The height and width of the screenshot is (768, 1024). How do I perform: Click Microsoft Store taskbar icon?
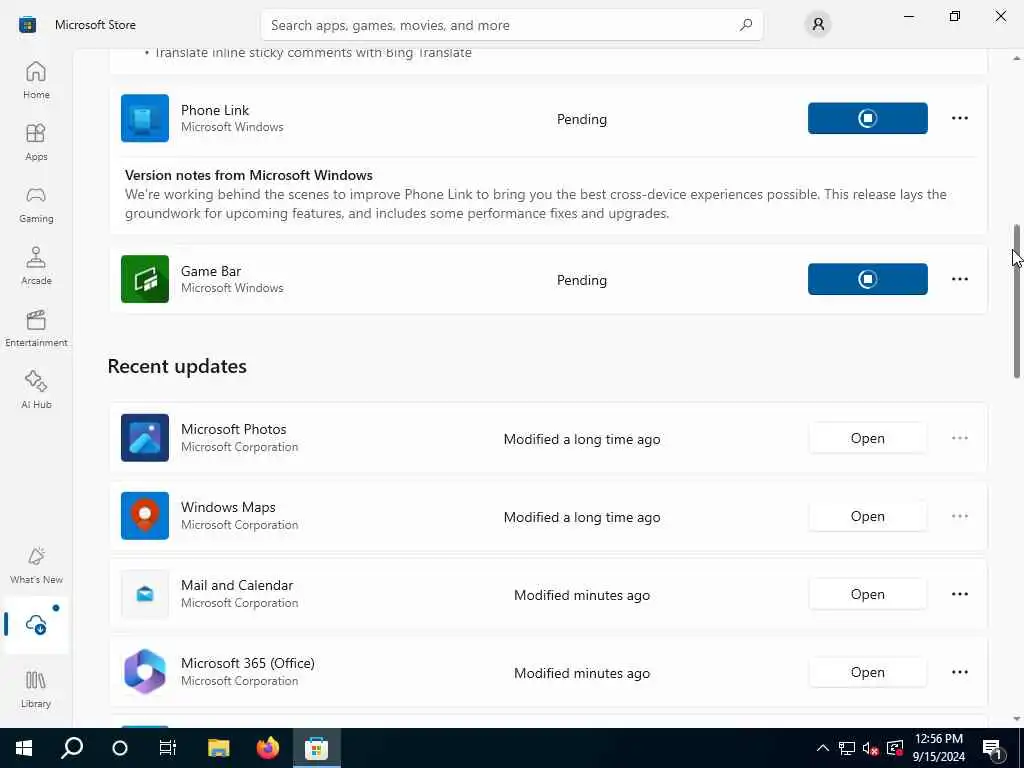tap(316, 748)
